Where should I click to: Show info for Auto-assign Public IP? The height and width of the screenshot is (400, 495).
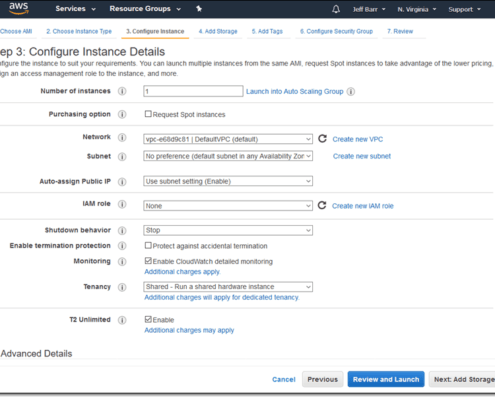click(x=122, y=182)
